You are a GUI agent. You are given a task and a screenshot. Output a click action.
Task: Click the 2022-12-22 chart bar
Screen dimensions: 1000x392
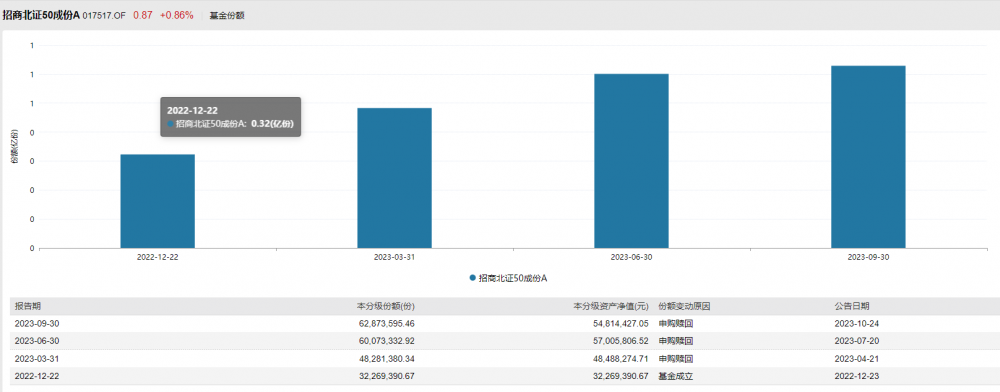click(x=158, y=201)
